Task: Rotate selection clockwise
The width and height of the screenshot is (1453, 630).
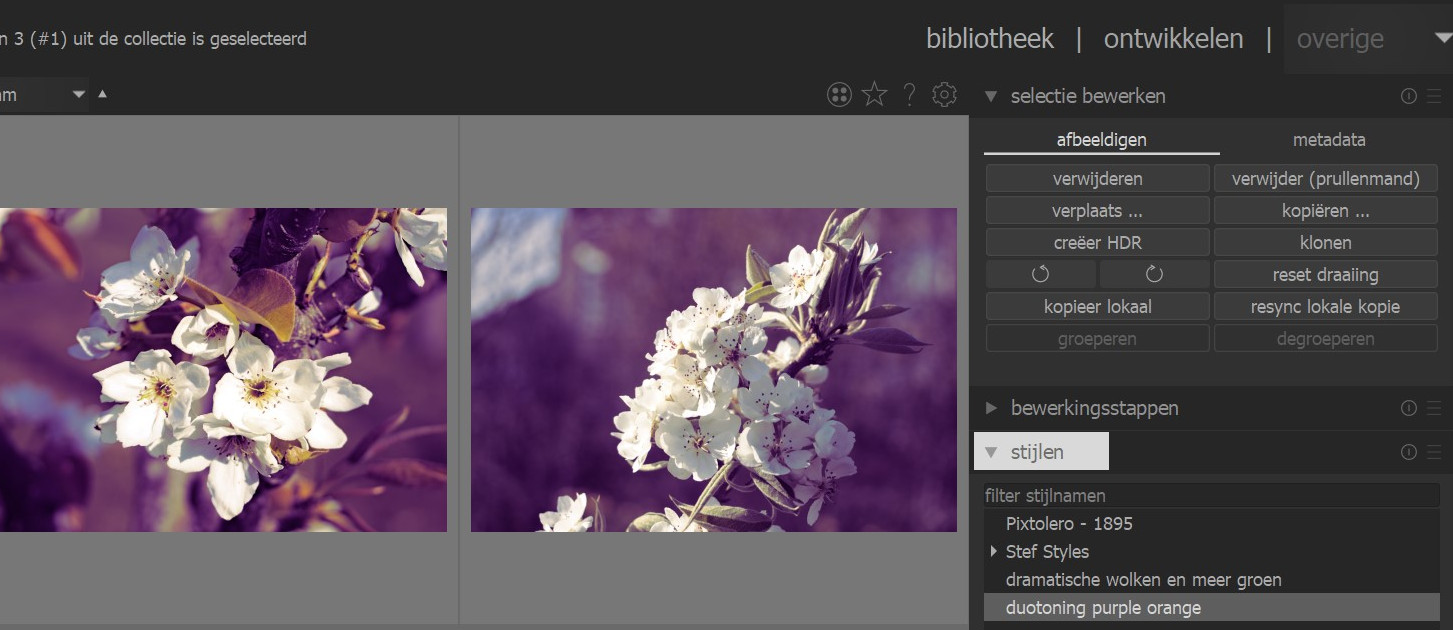Action: pos(1154,275)
